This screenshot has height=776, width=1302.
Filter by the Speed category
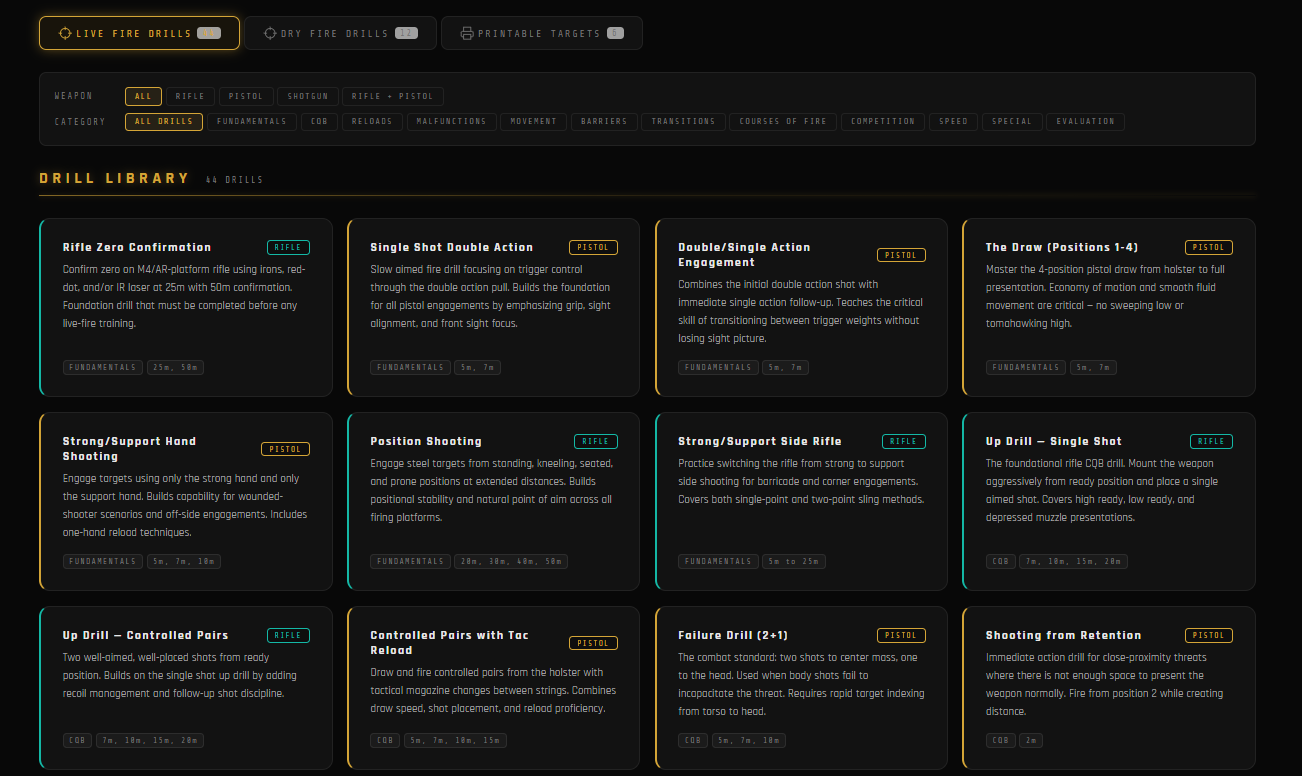tap(953, 122)
